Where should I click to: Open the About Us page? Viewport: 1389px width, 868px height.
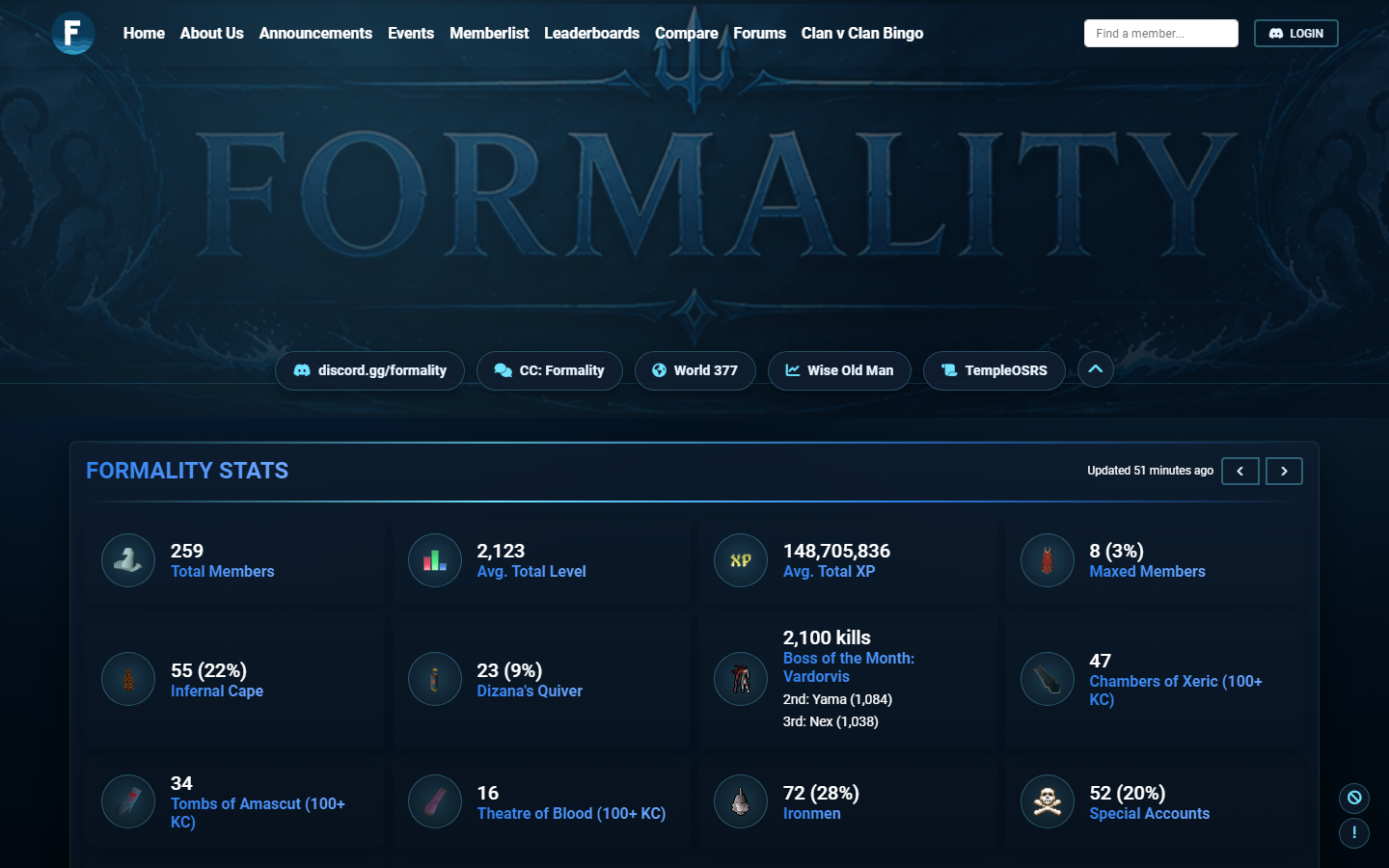(212, 33)
